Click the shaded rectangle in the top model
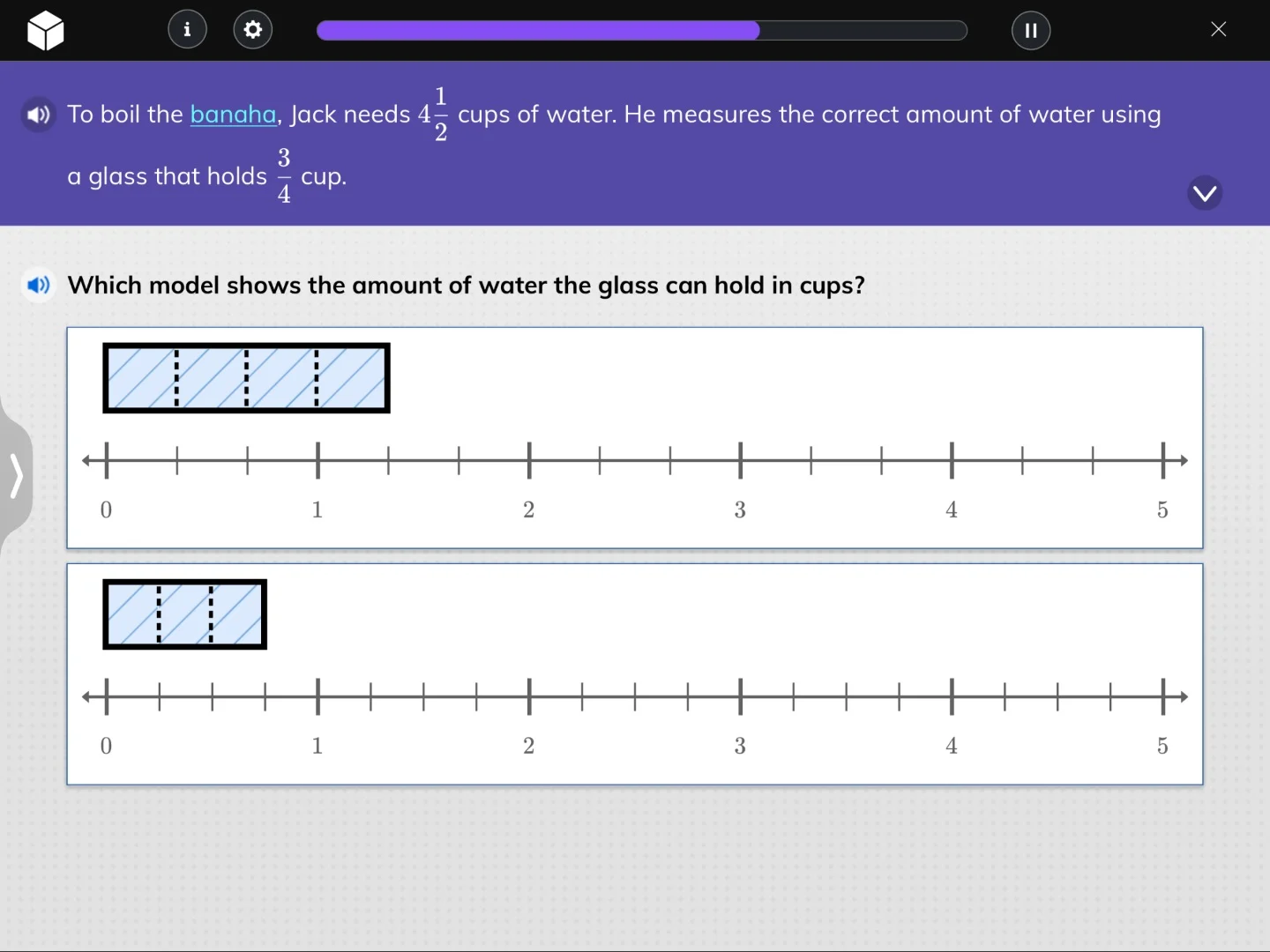This screenshot has width=1270, height=952. point(246,377)
